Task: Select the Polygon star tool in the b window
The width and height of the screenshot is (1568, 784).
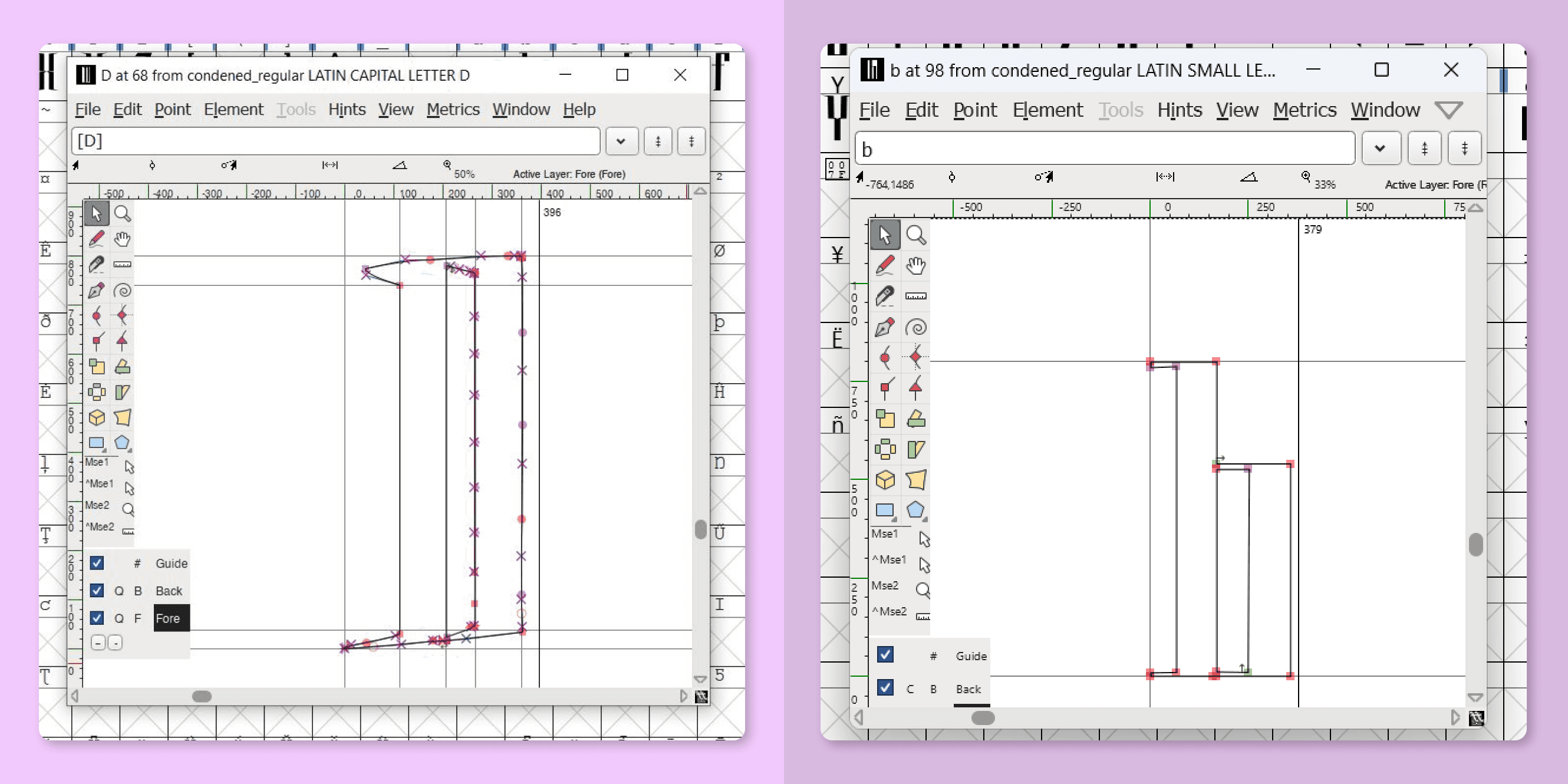Action: click(915, 510)
